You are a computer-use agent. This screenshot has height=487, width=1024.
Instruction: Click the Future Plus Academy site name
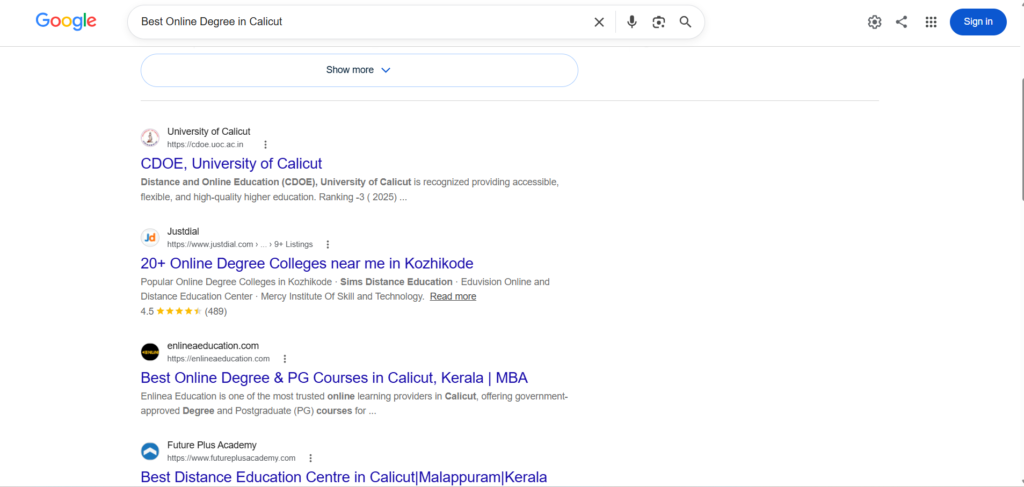pyautogui.click(x=212, y=445)
